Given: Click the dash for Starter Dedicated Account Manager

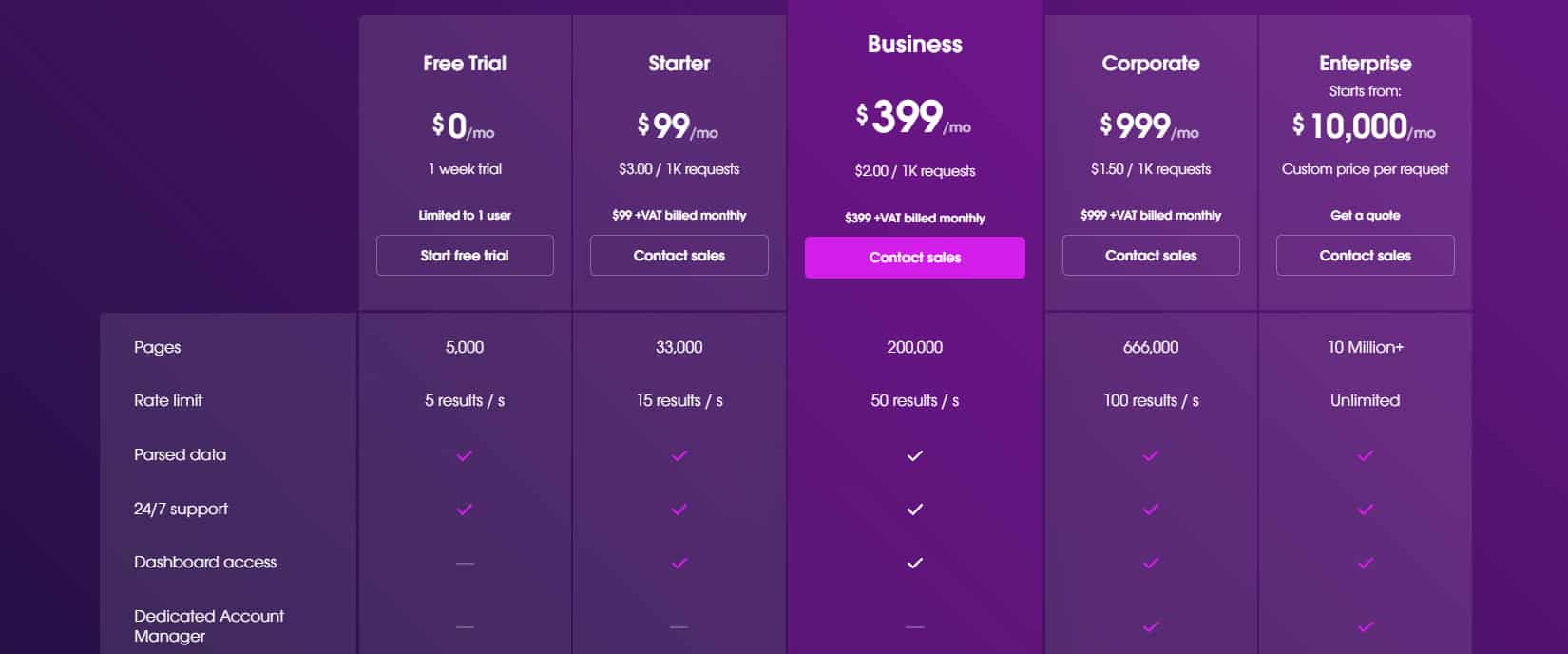Looking at the screenshot, I should click(x=679, y=626).
